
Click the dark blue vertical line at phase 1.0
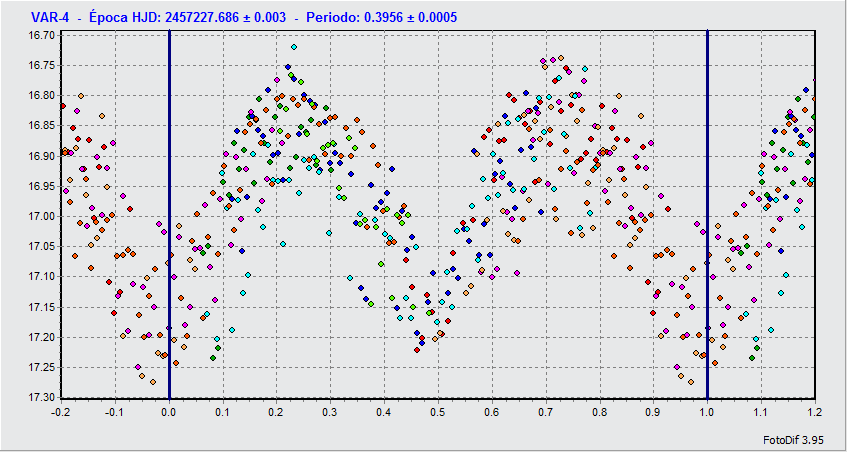coord(707,214)
